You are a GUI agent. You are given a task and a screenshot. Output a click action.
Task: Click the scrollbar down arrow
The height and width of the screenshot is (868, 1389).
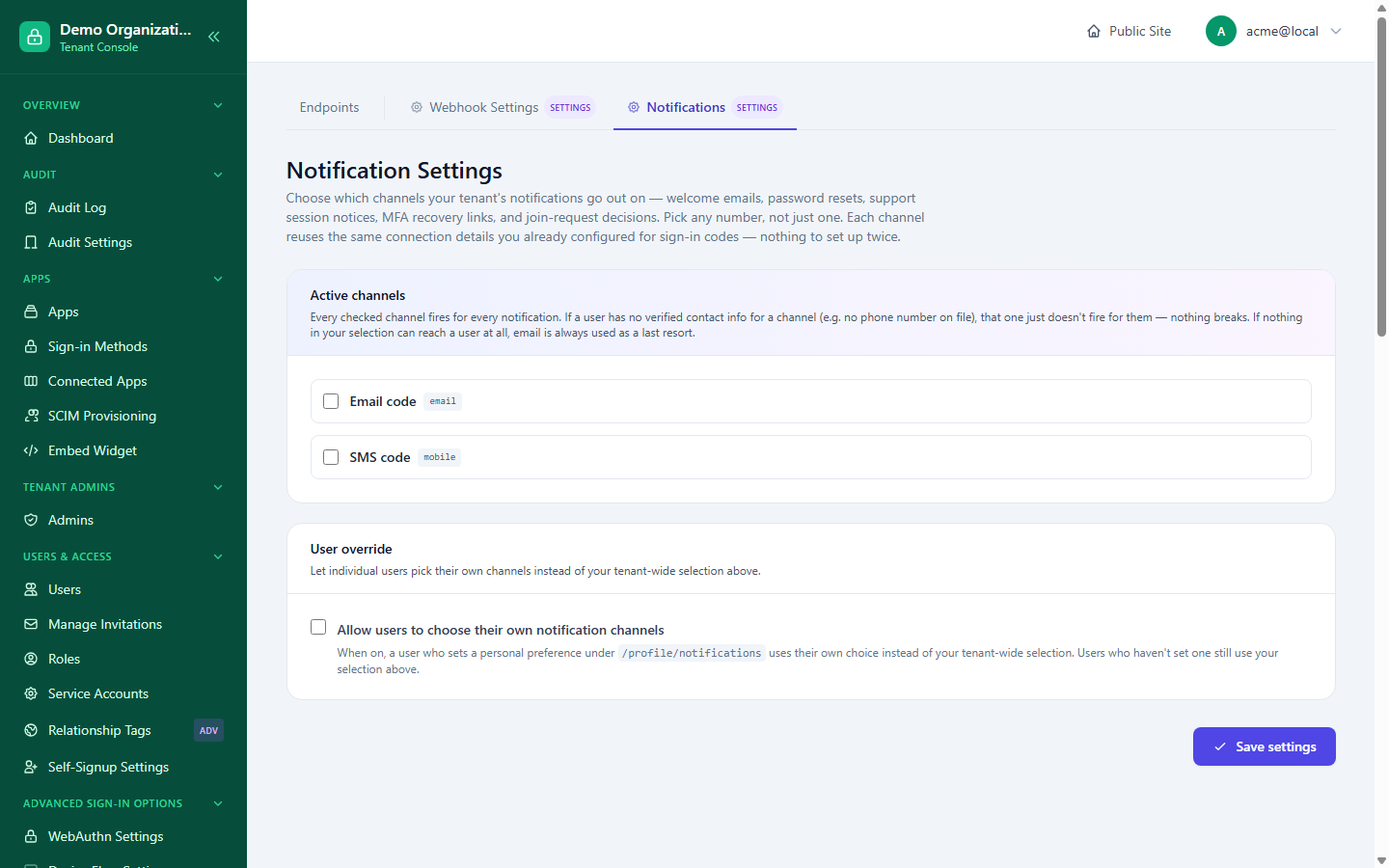click(1381, 860)
